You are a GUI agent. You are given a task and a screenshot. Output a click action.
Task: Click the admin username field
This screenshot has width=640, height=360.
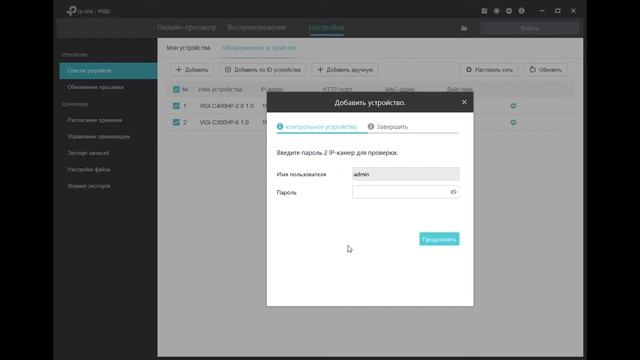click(x=406, y=174)
